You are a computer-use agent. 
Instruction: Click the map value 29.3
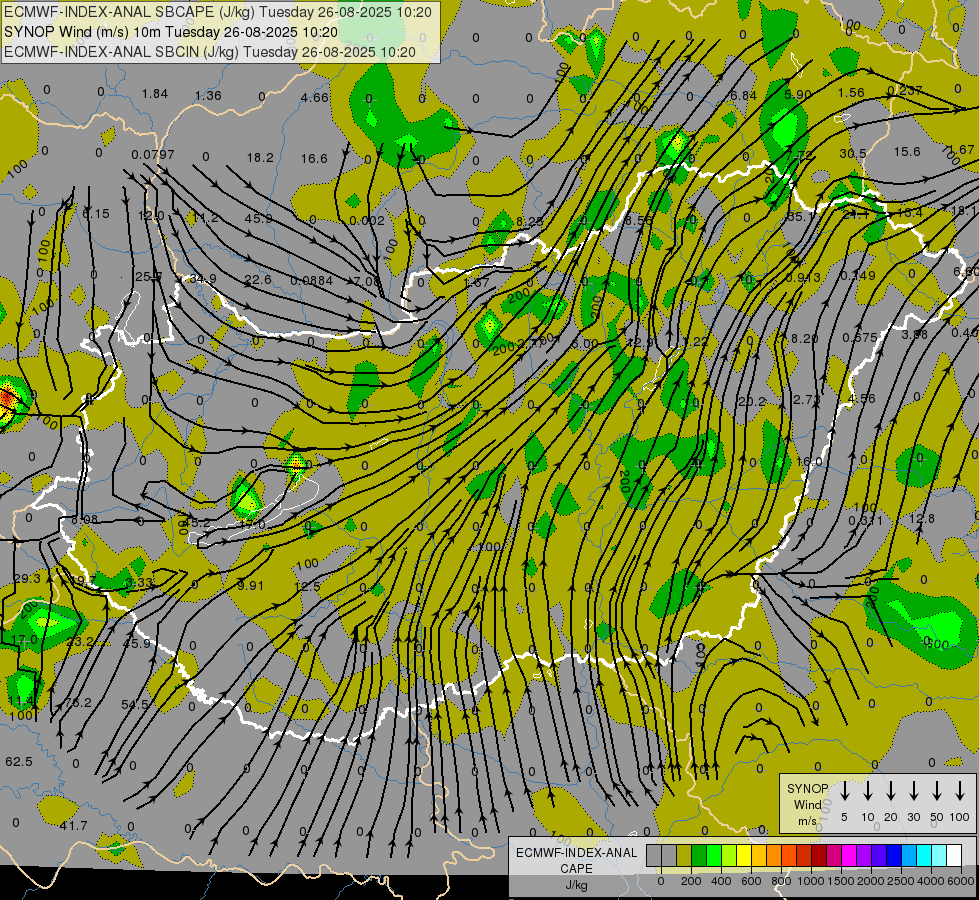click(x=27, y=578)
